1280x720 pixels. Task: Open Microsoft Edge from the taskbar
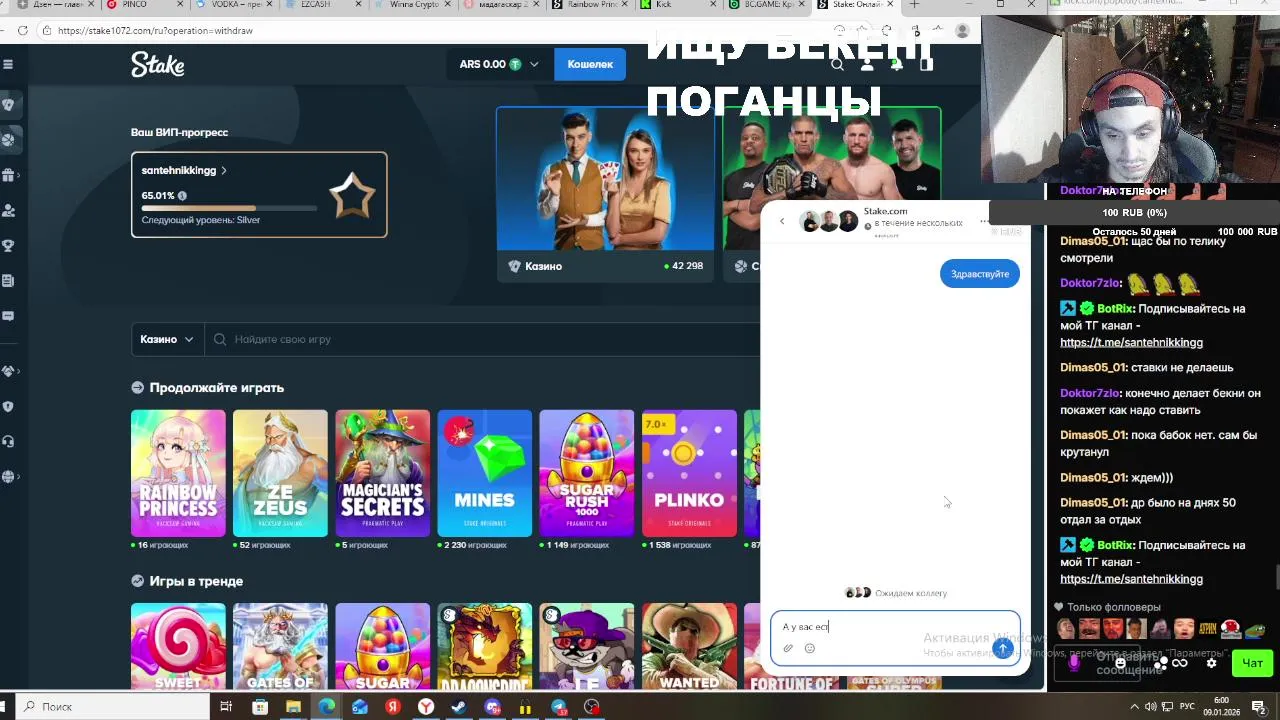(327, 707)
